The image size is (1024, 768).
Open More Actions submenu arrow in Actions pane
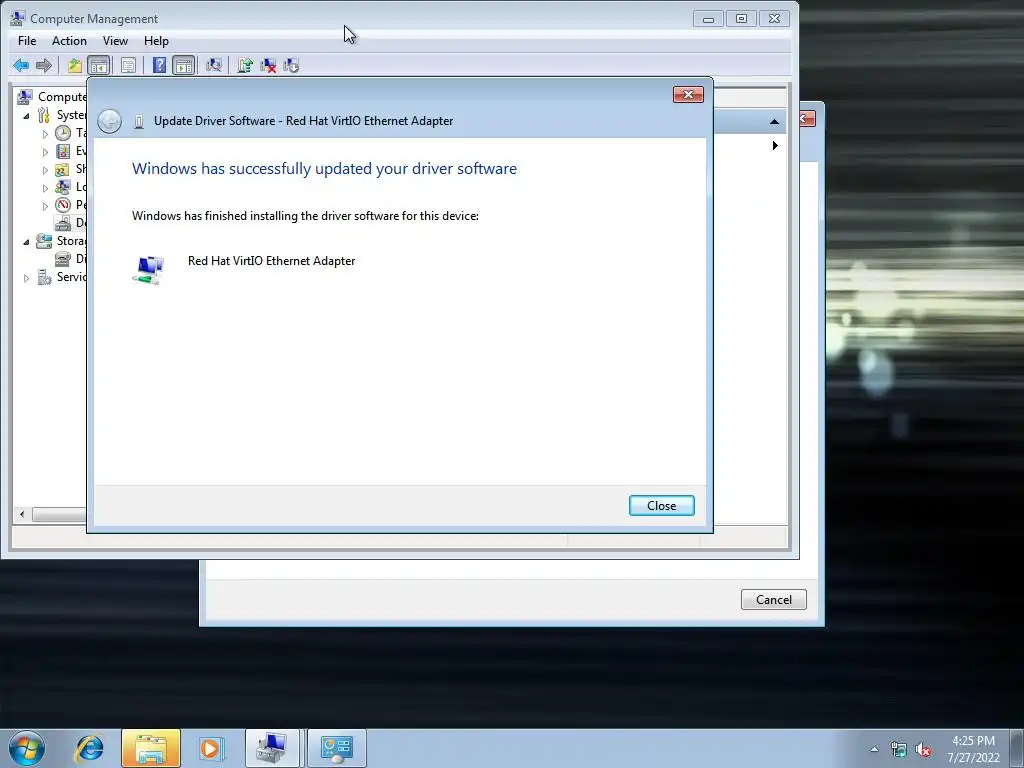(x=775, y=145)
